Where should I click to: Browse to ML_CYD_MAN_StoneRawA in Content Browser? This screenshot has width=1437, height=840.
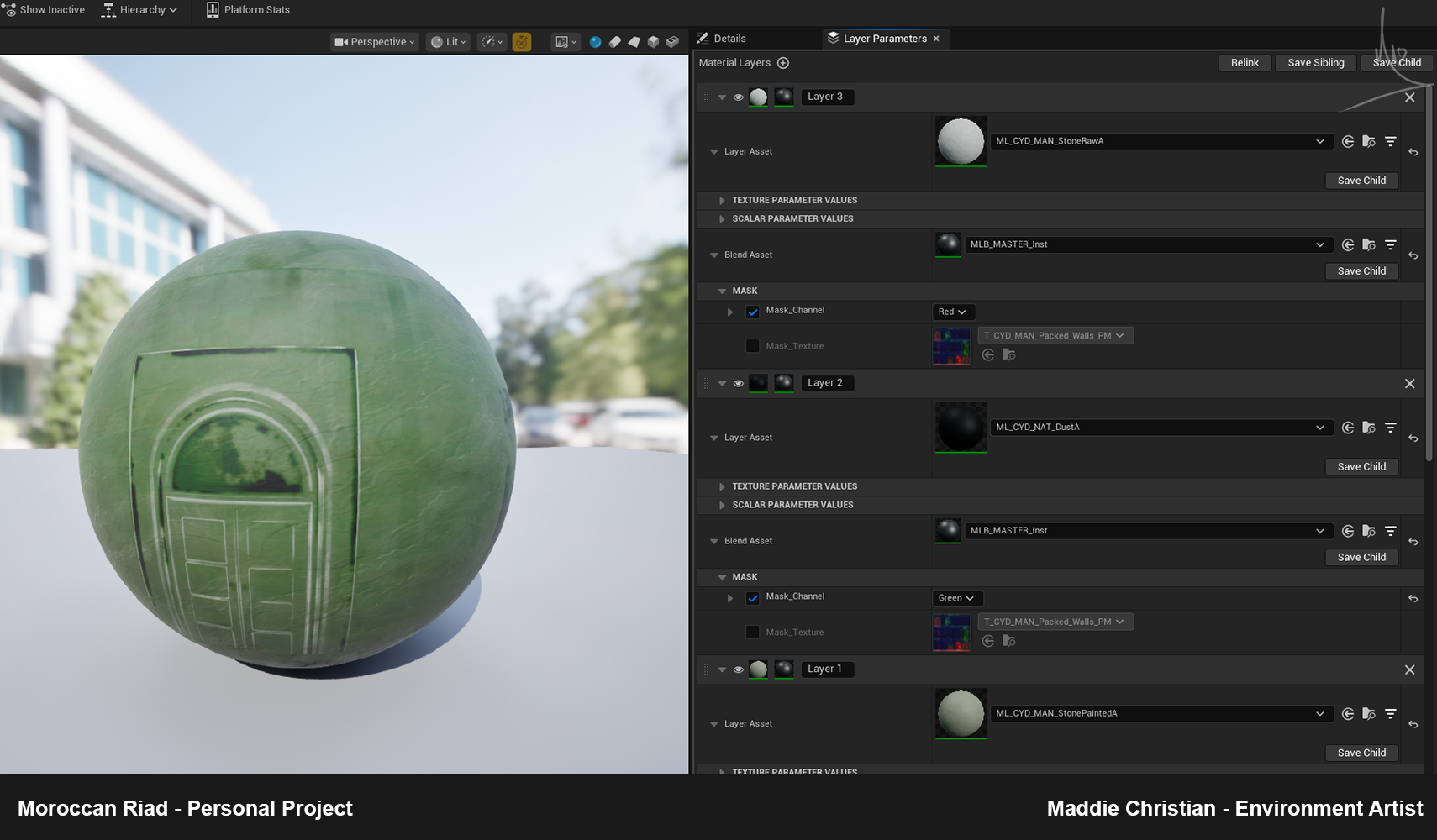(1369, 141)
